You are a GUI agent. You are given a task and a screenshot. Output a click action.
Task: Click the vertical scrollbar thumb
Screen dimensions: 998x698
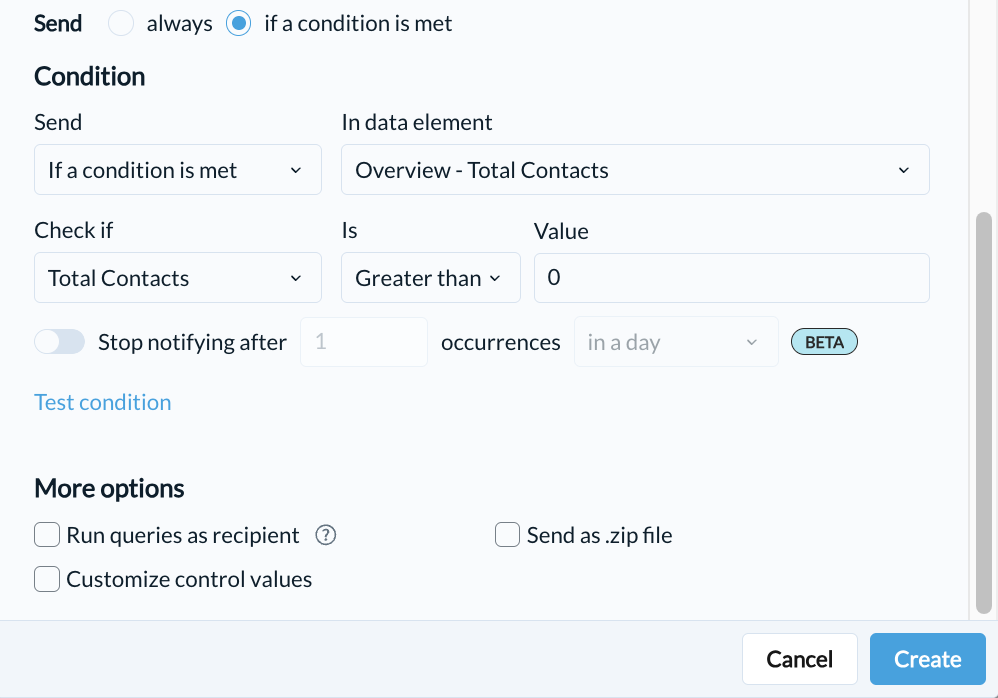(984, 413)
